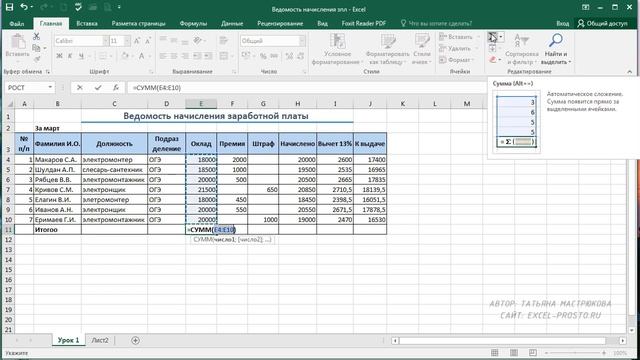The image size is (640, 360).
Task: Click the Ribbon Display Options icon
Action: 585,7
